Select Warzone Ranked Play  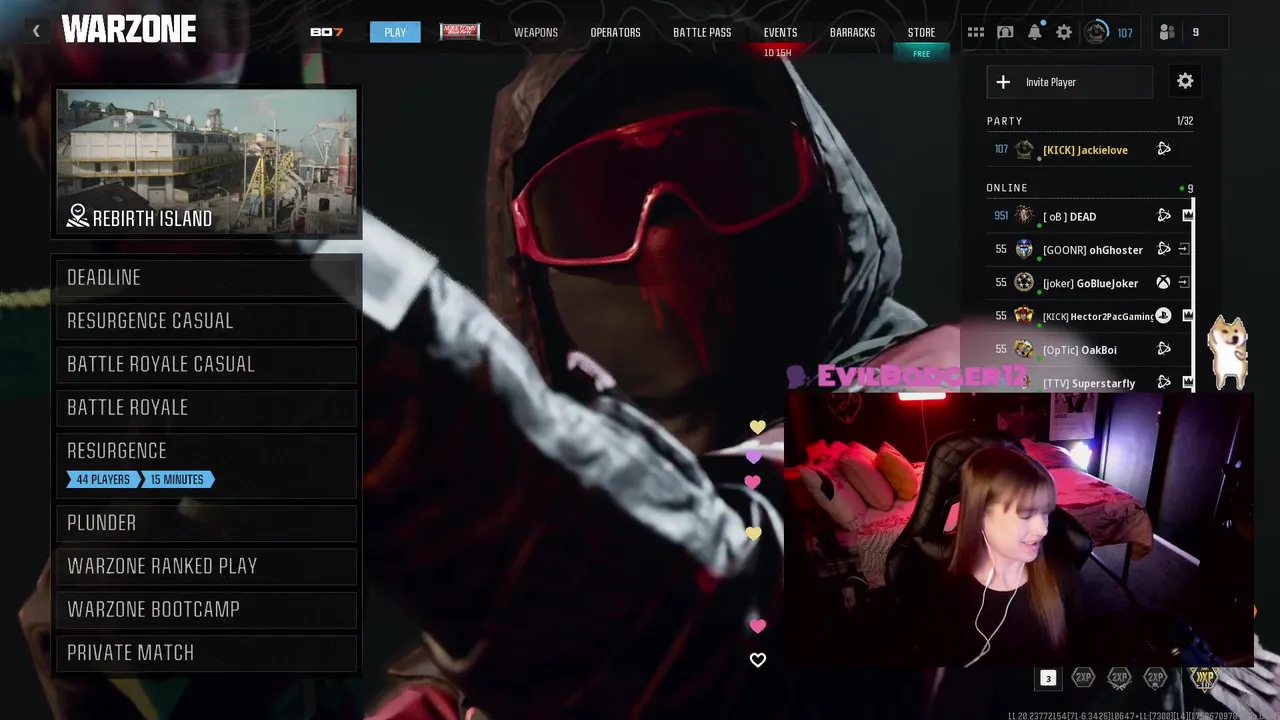[x=207, y=566]
